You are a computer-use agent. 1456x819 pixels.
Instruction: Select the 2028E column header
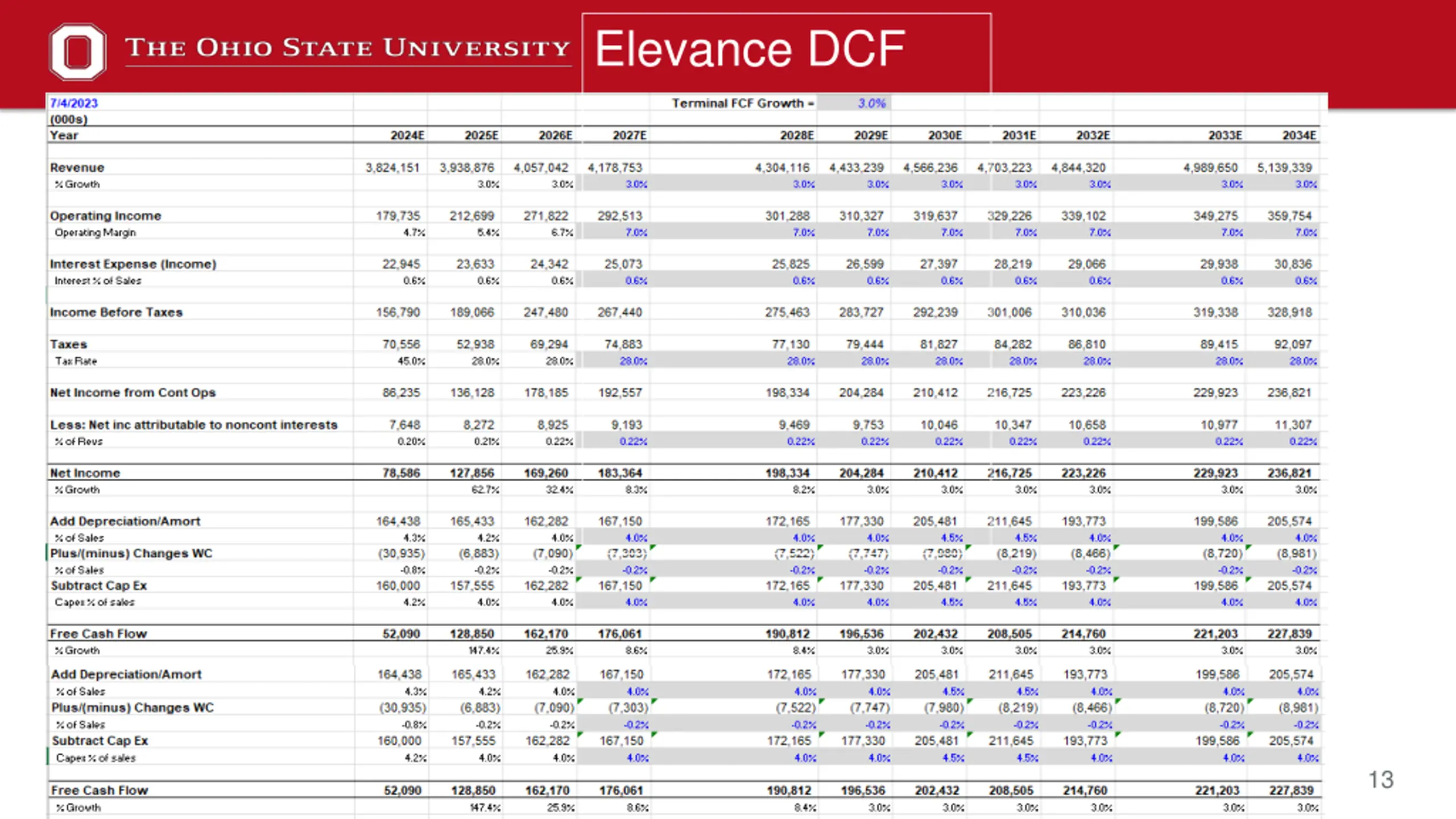[x=797, y=135]
